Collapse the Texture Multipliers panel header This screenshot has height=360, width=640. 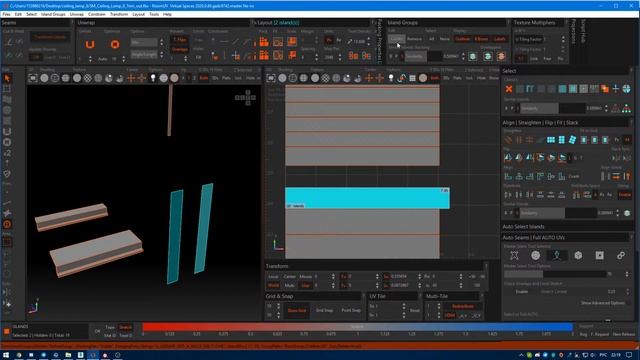click(x=540, y=22)
